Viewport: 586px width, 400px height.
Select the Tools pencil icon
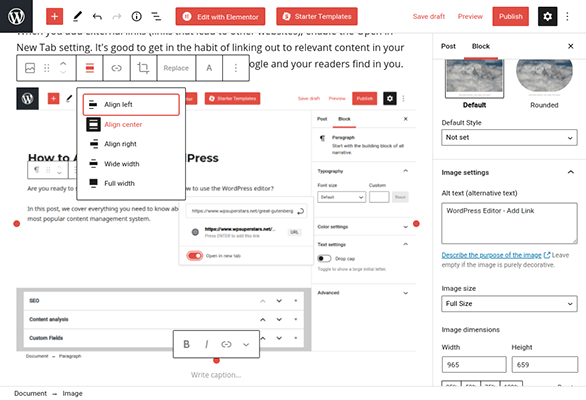point(77,16)
